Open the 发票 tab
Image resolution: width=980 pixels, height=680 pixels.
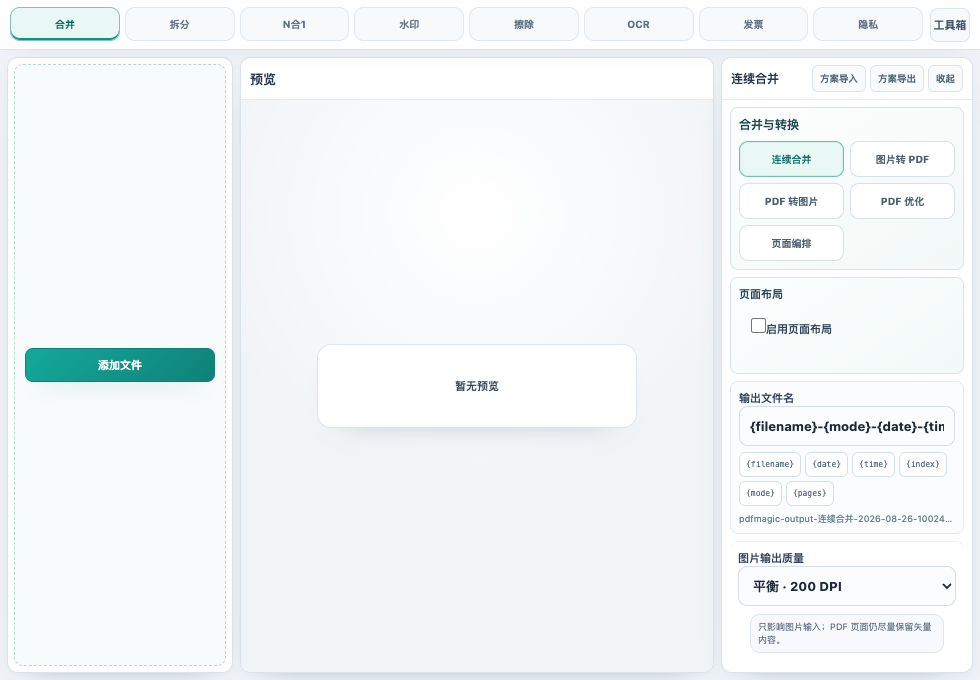point(753,24)
